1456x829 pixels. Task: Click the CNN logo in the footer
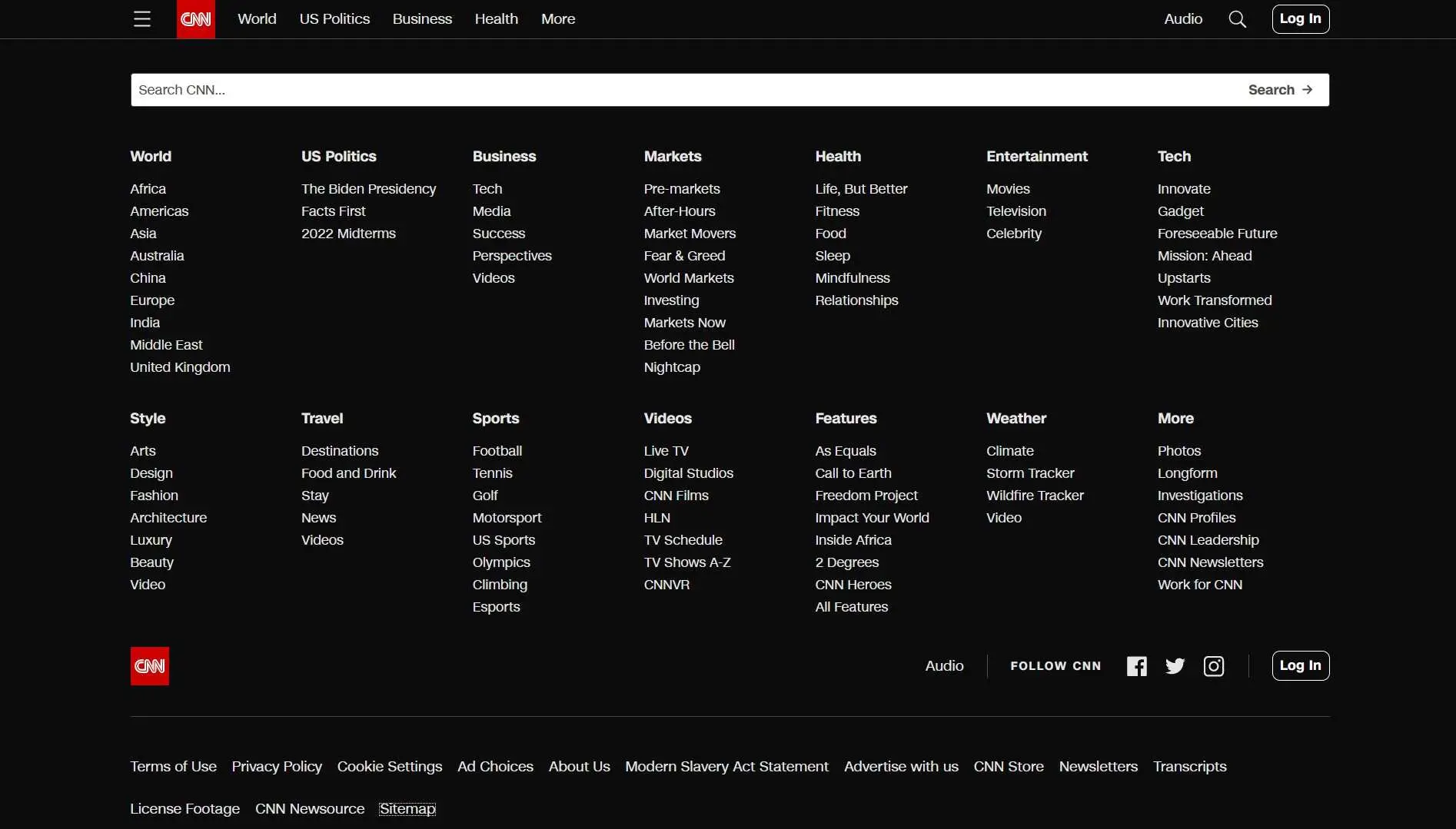pyautogui.click(x=149, y=666)
